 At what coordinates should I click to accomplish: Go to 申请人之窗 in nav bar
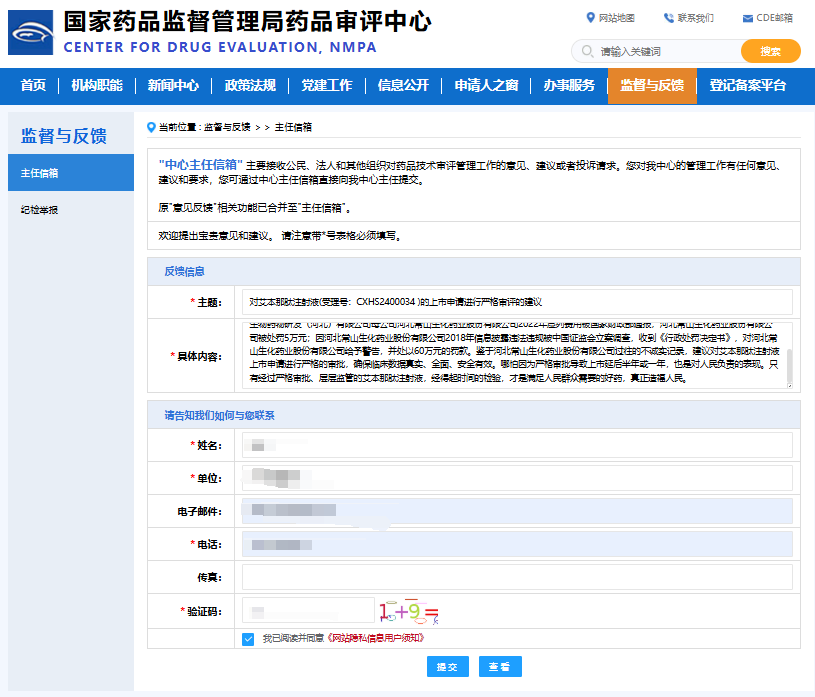point(486,85)
